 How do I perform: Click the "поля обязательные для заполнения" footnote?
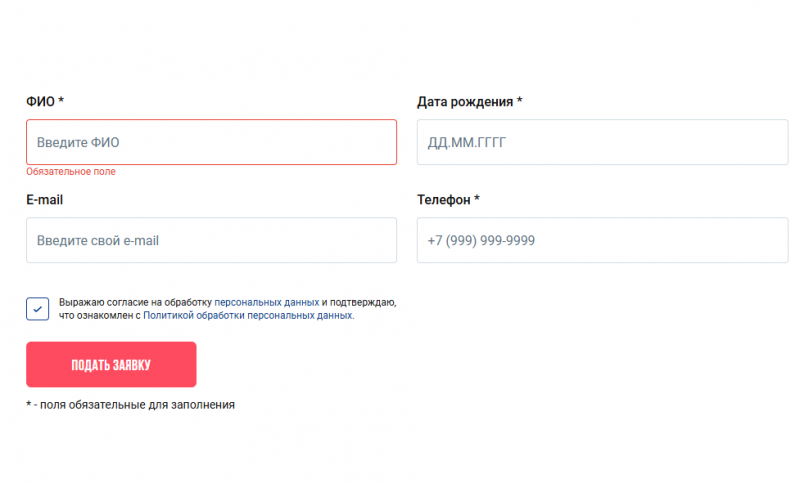point(137,405)
